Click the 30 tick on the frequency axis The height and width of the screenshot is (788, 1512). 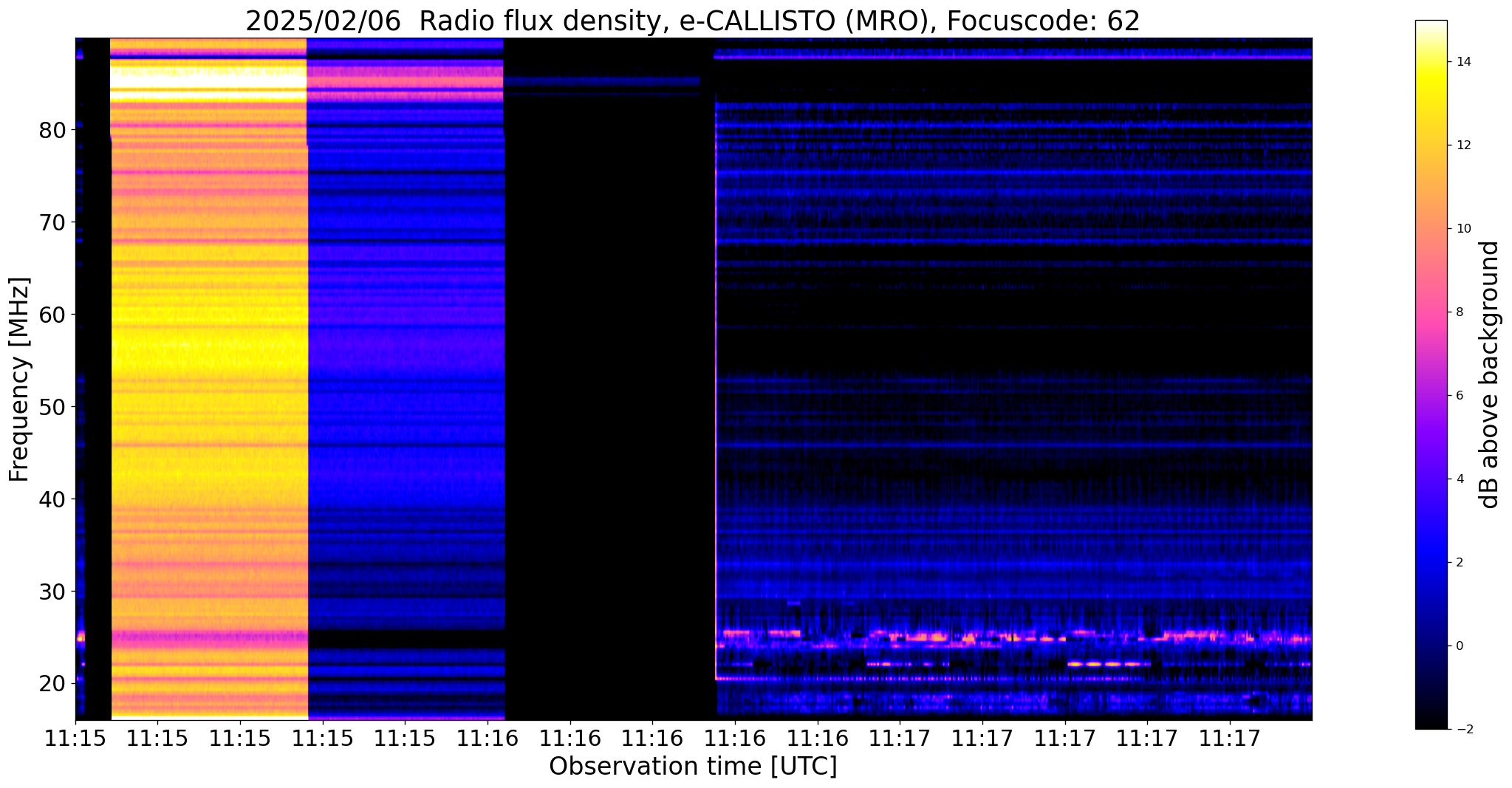tap(53, 592)
